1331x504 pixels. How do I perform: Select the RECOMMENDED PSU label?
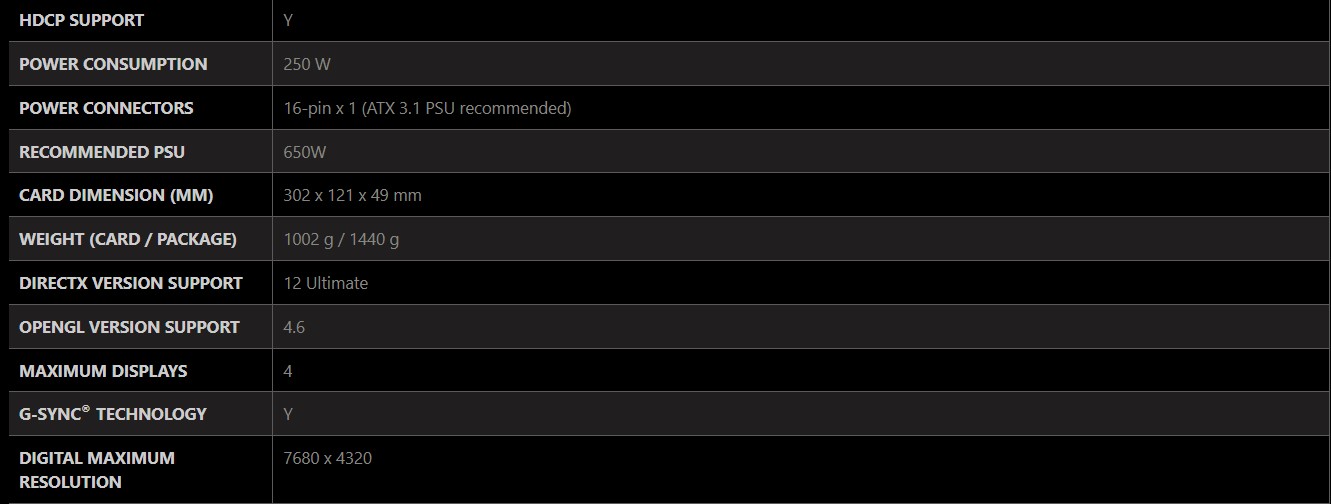pyautogui.click(x=102, y=152)
